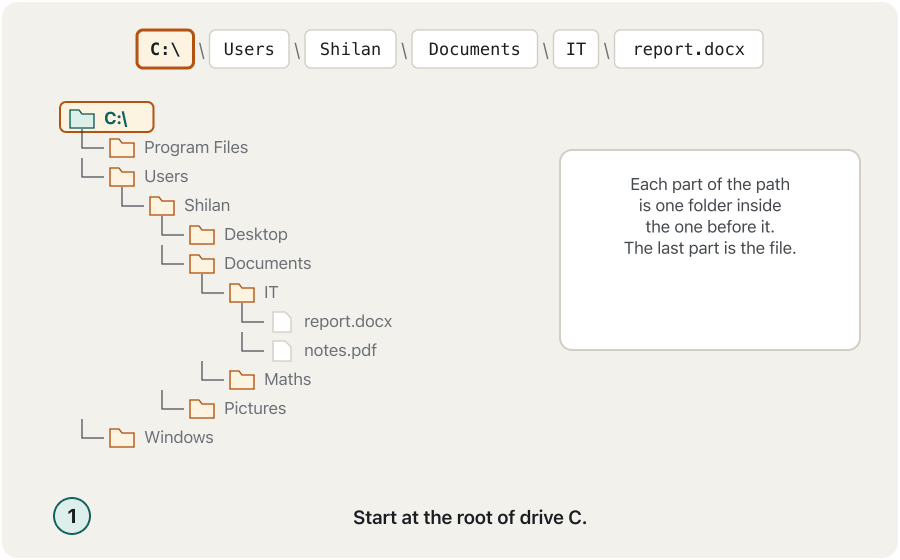Select the Windows label in tree
The image size is (900, 560).
(x=179, y=437)
